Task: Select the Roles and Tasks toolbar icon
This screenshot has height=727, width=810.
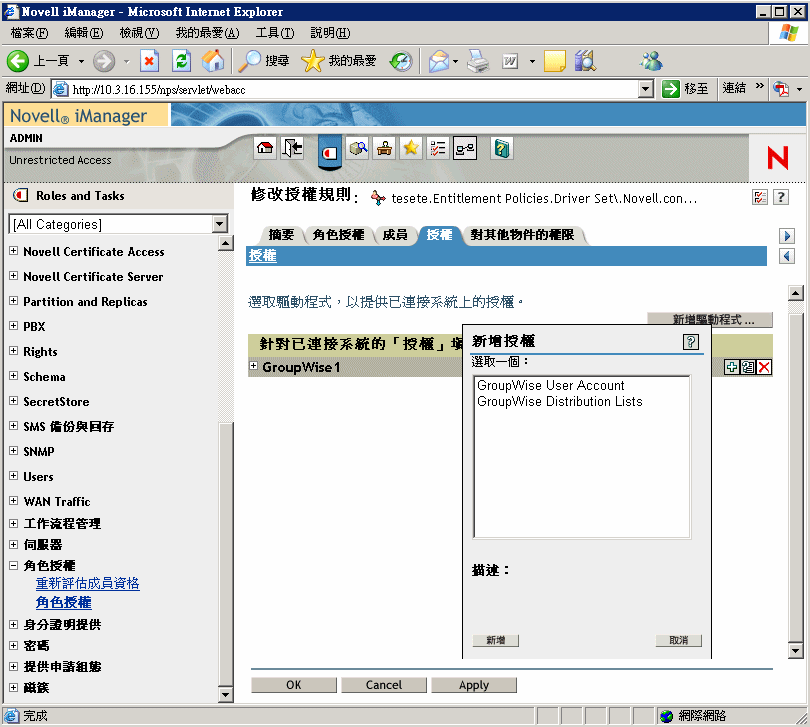Action: (x=330, y=152)
